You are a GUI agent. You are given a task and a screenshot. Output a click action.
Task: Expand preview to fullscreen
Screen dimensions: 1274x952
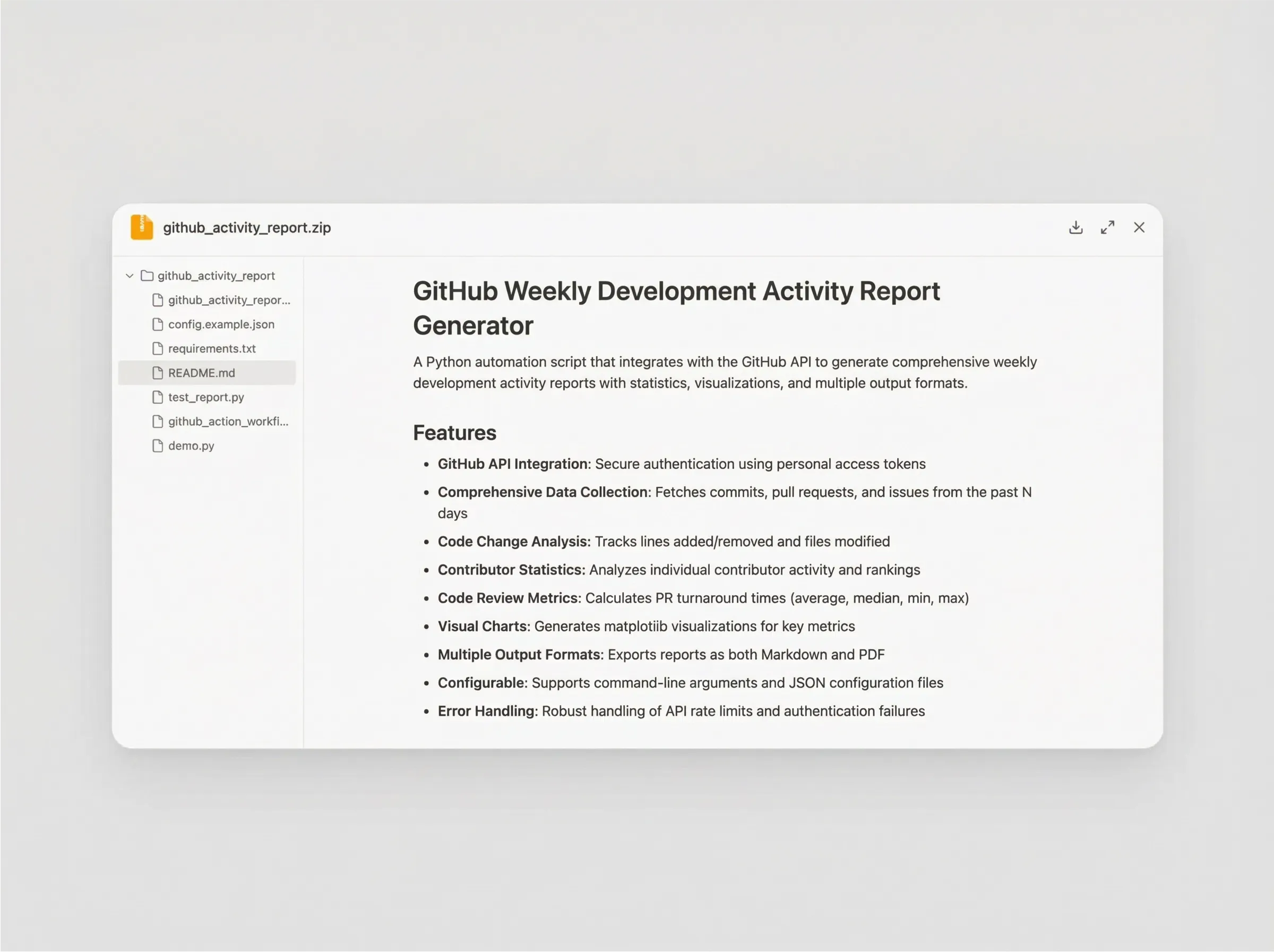1107,227
